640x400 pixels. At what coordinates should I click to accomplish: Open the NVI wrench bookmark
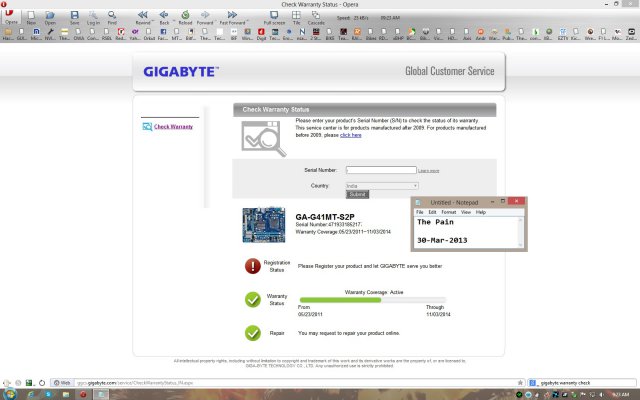pyautogui.click(x=51, y=34)
